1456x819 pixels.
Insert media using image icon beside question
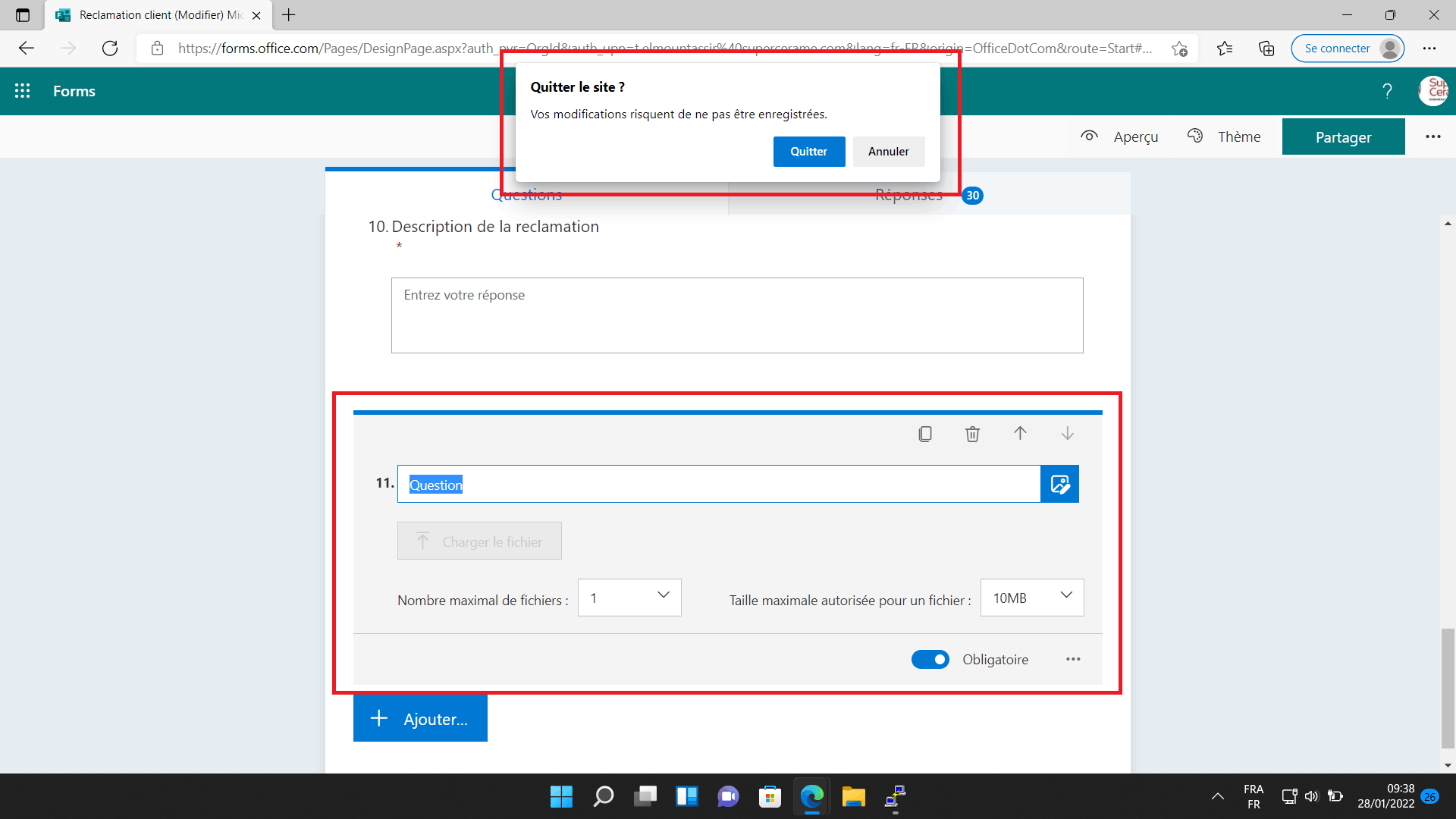(1059, 484)
